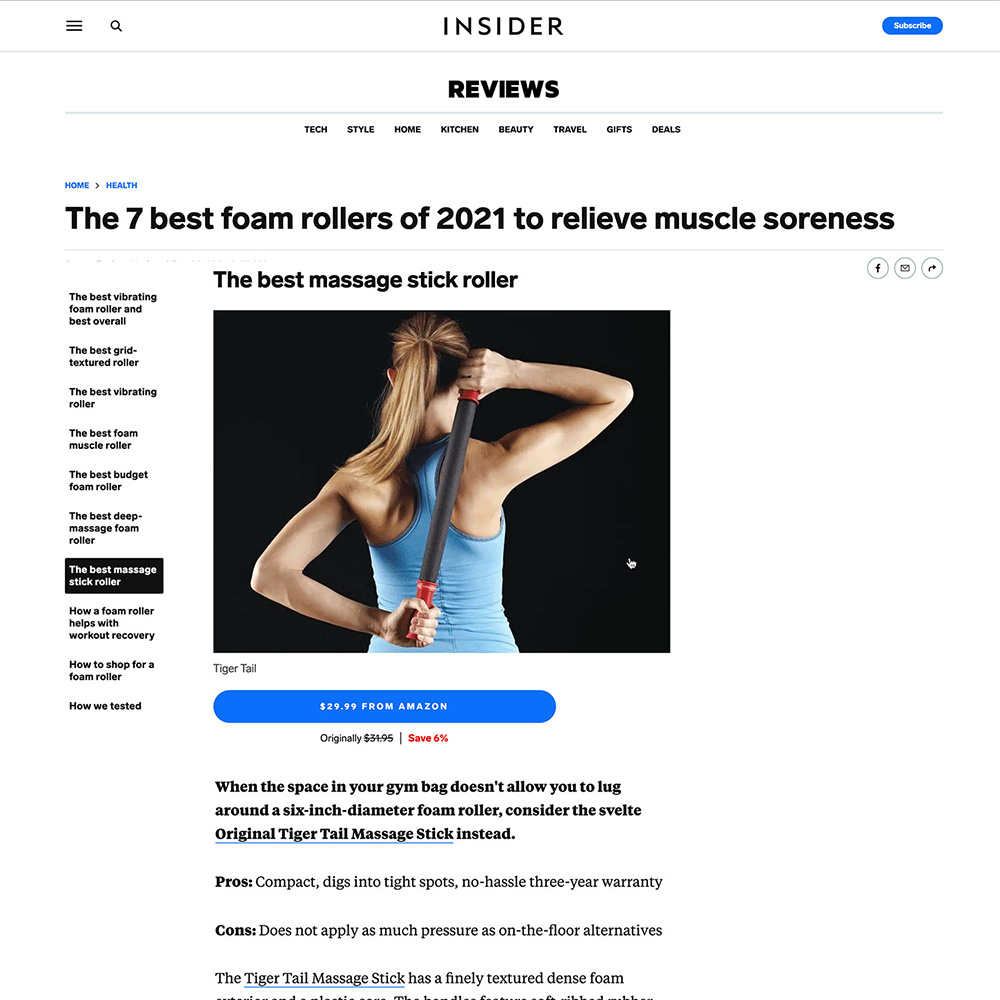This screenshot has width=1000, height=1000.
Task: Click the Subscribe button
Action: click(912, 26)
